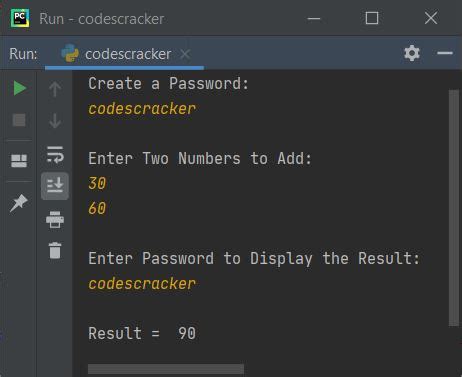Close the codescracker run tab

pos(185,54)
